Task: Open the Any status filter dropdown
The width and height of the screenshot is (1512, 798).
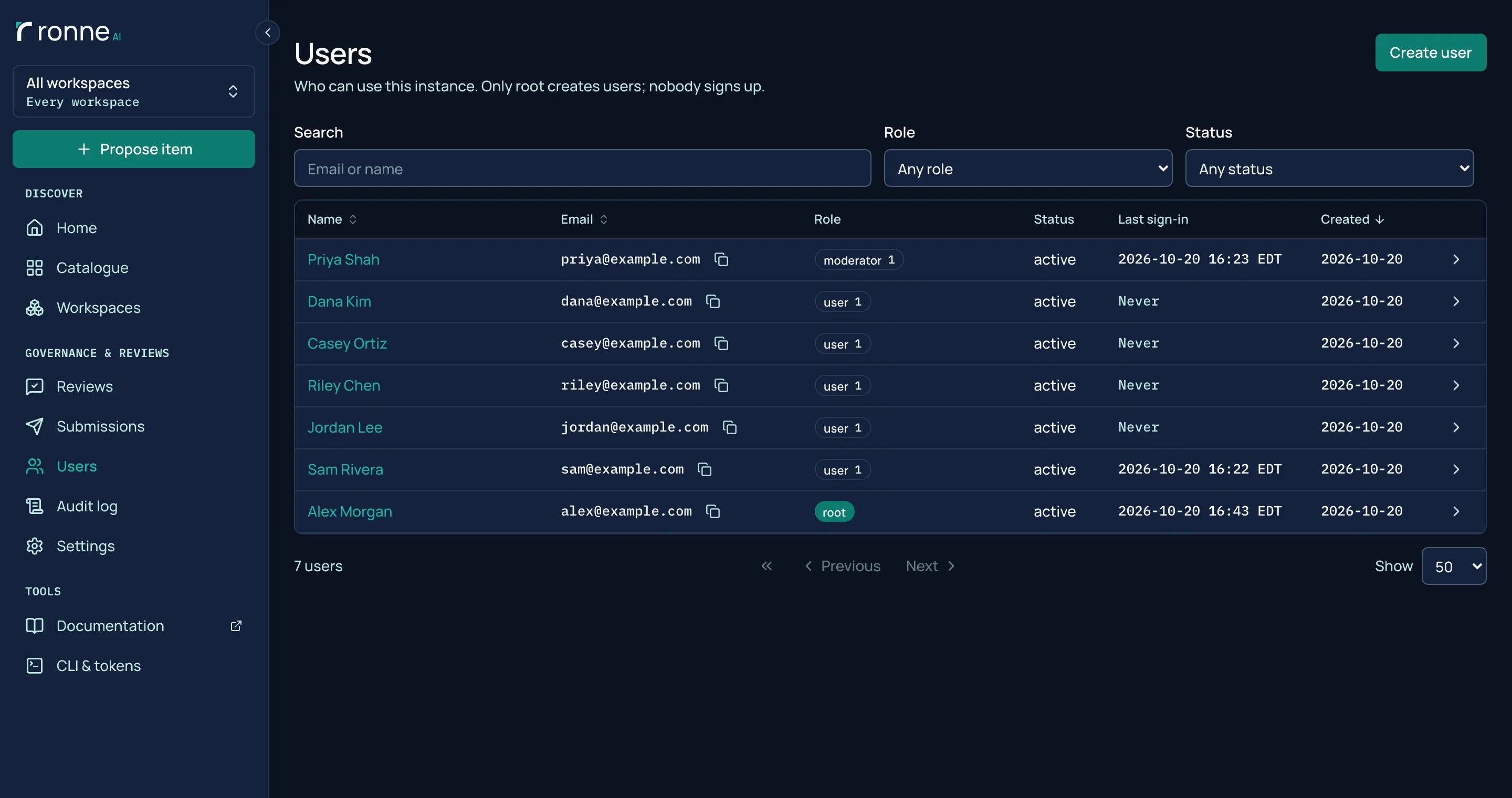Action: coord(1329,169)
